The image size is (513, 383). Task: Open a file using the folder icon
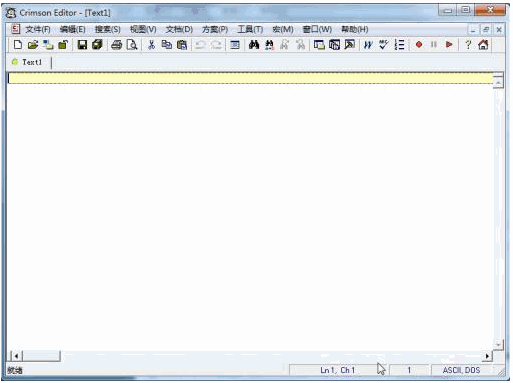coord(33,45)
